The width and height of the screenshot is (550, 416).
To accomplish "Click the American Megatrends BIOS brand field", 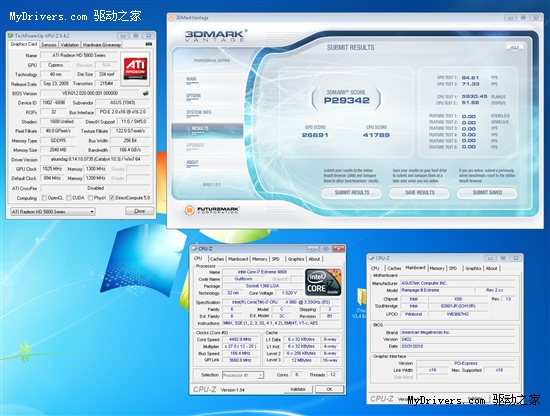I will click(x=457, y=332).
